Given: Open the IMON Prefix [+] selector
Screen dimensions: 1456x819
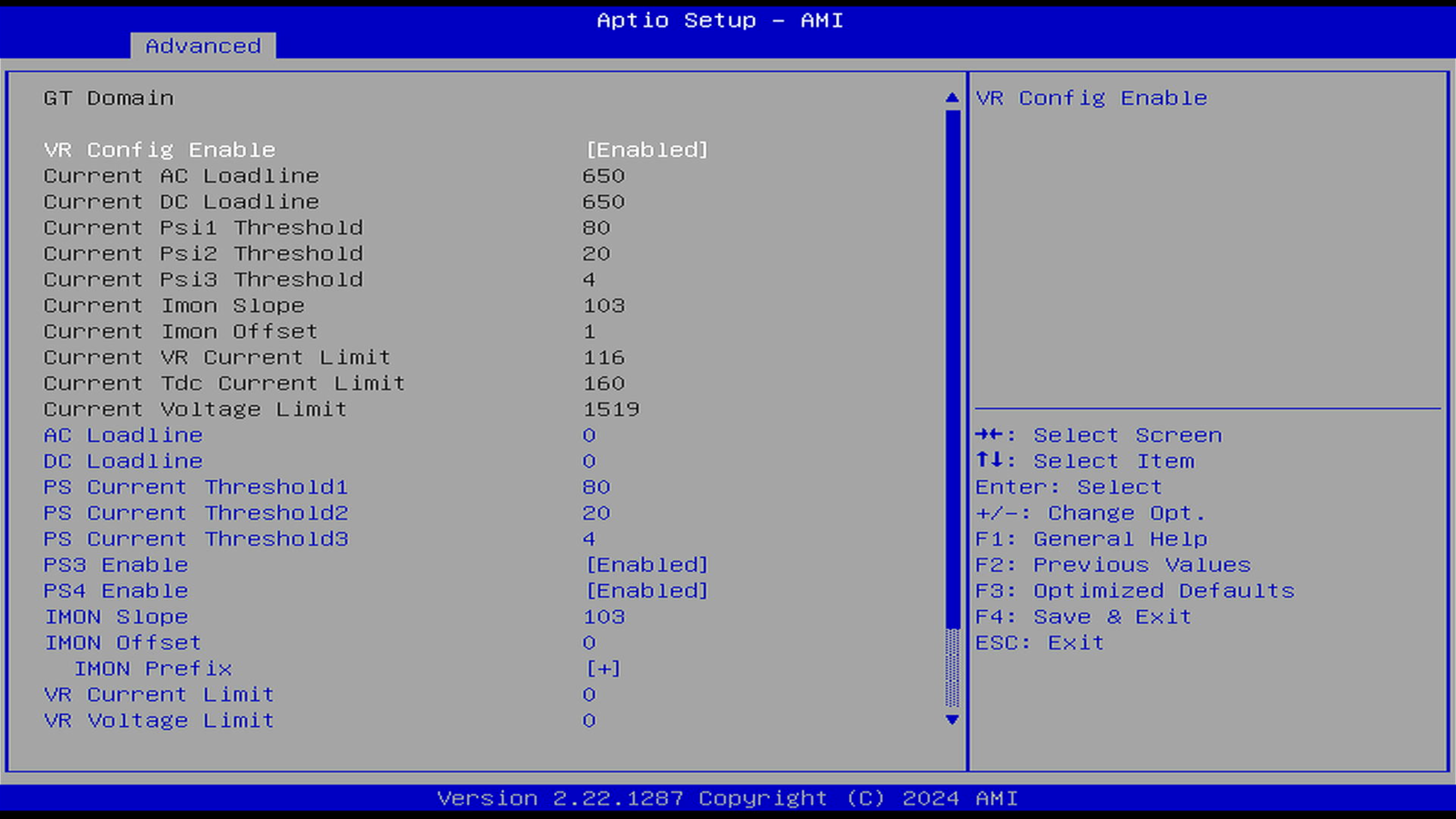Looking at the screenshot, I should coord(604,668).
